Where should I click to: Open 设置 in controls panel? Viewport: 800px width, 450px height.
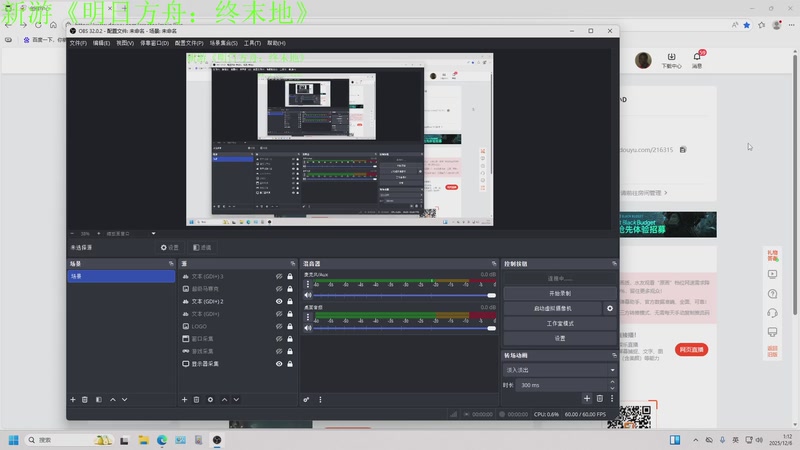coord(560,338)
